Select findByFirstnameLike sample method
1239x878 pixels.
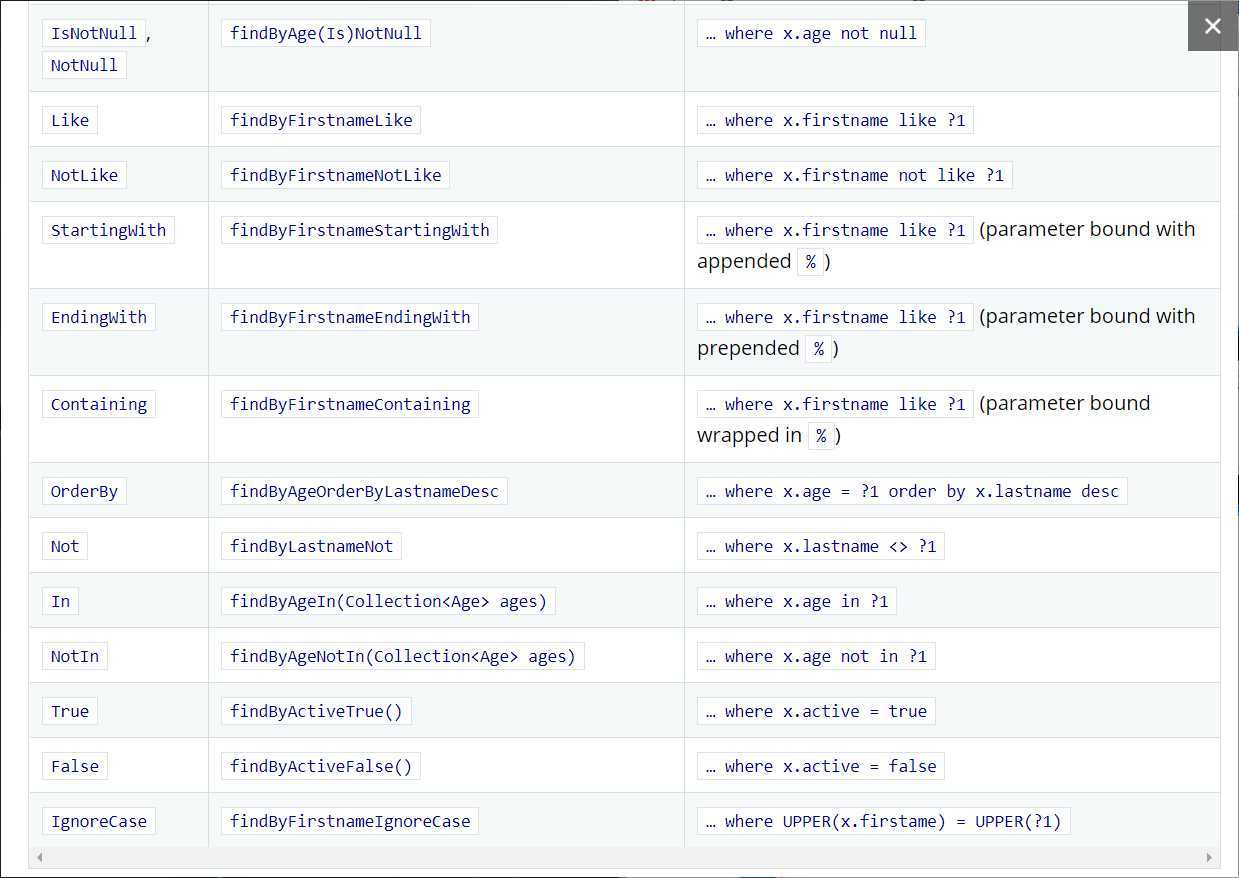click(321, 120)
